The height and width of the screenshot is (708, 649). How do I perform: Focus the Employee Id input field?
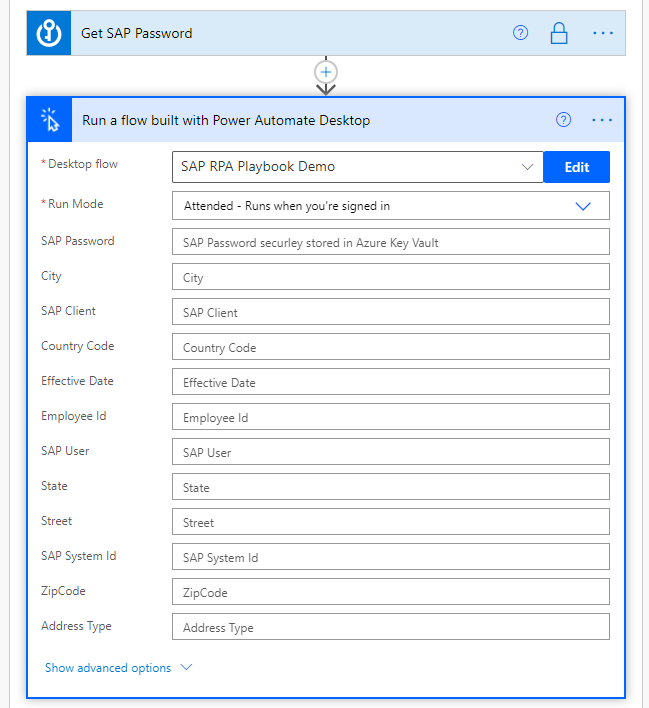[391, 417]
